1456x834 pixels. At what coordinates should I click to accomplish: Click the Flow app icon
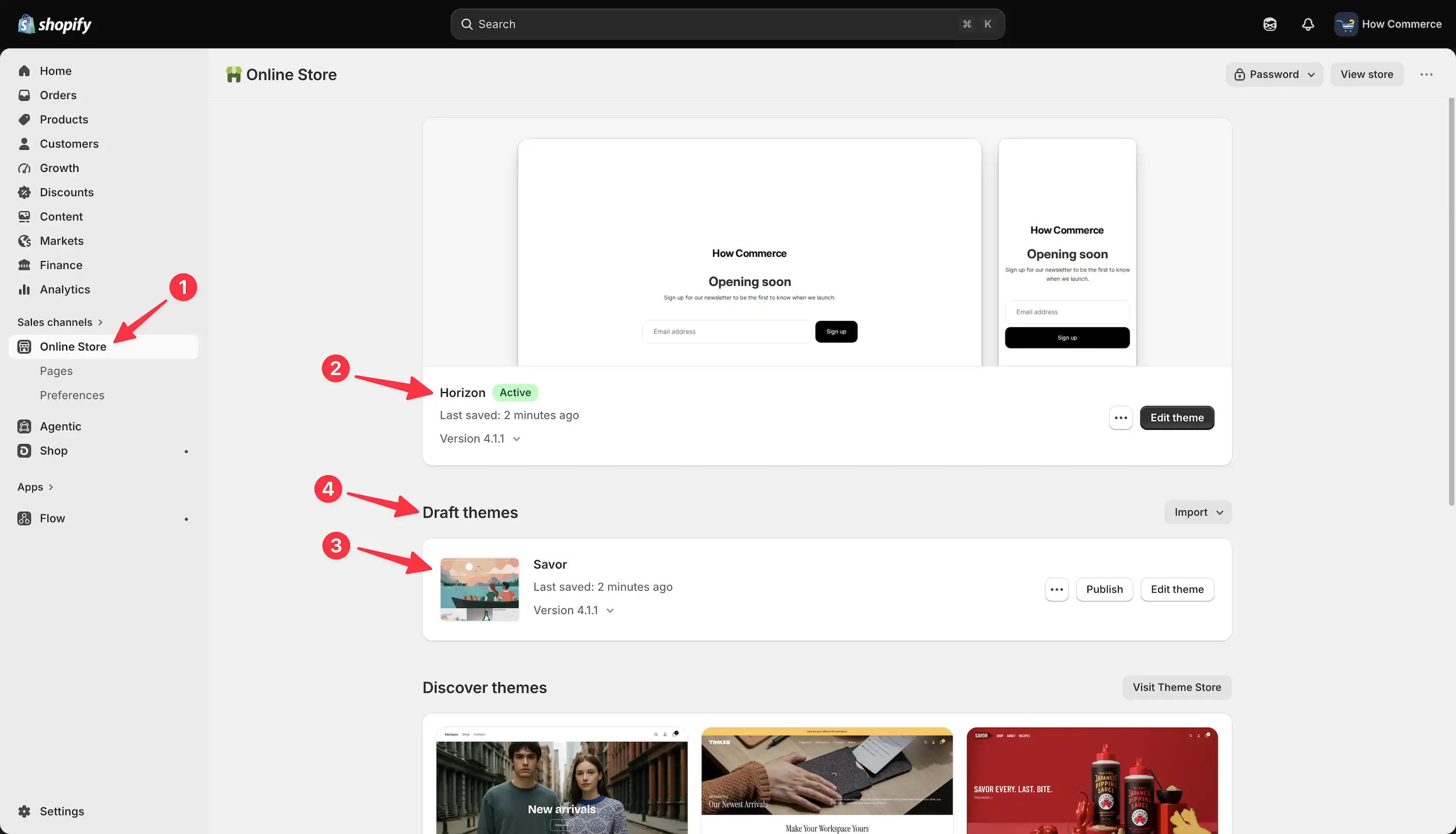(x=24, y=518)
